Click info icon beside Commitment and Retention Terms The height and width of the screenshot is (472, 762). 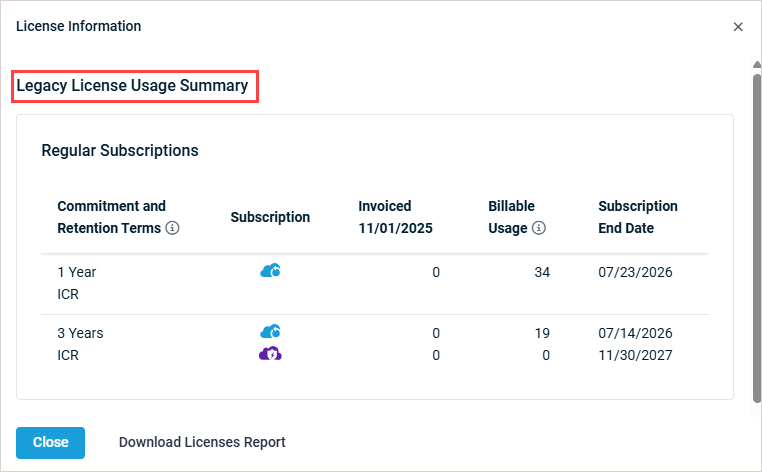173,228
